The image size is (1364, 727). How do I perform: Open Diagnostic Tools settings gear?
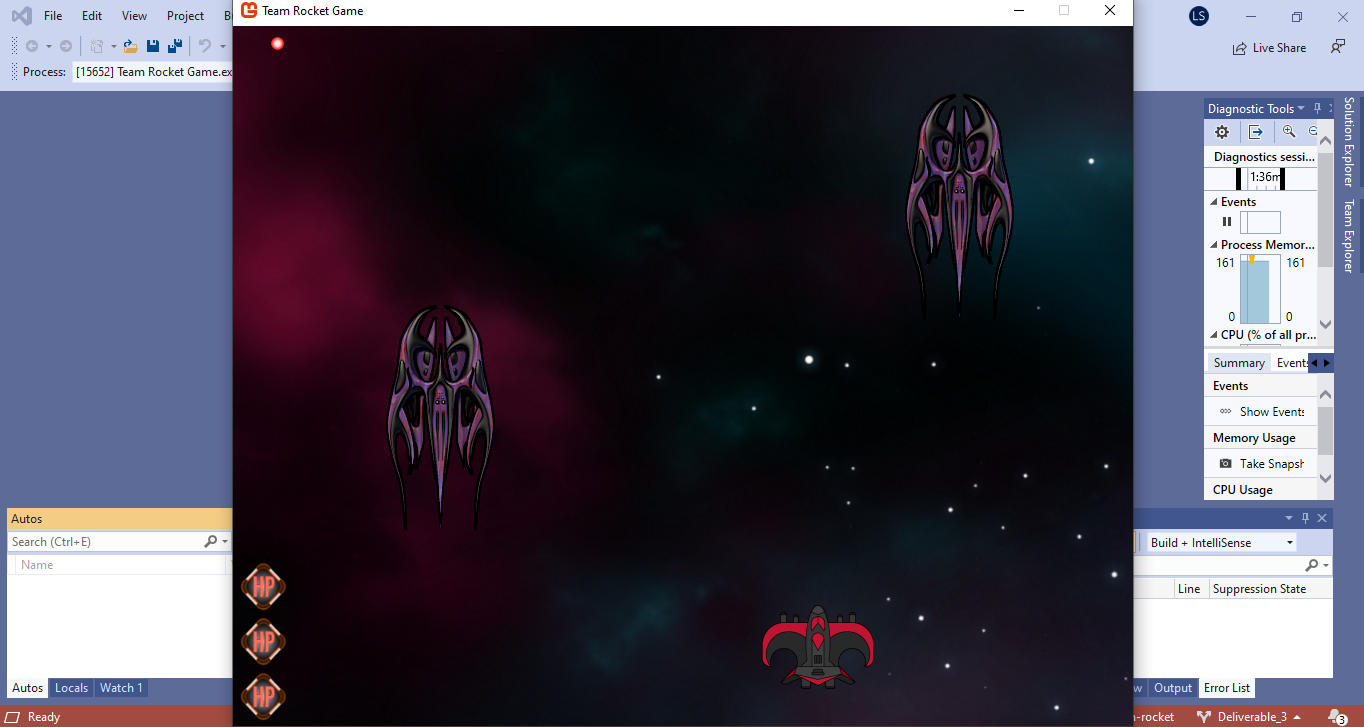[1221, 132]
